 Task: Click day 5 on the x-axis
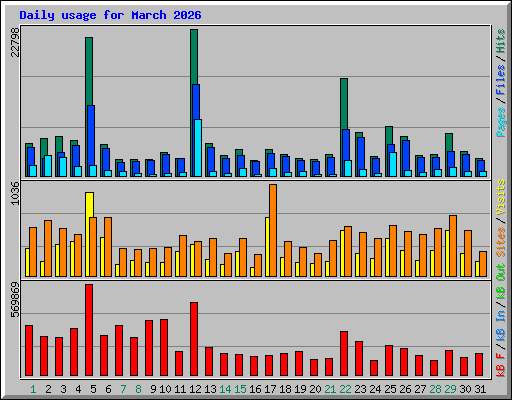(93, 389)
